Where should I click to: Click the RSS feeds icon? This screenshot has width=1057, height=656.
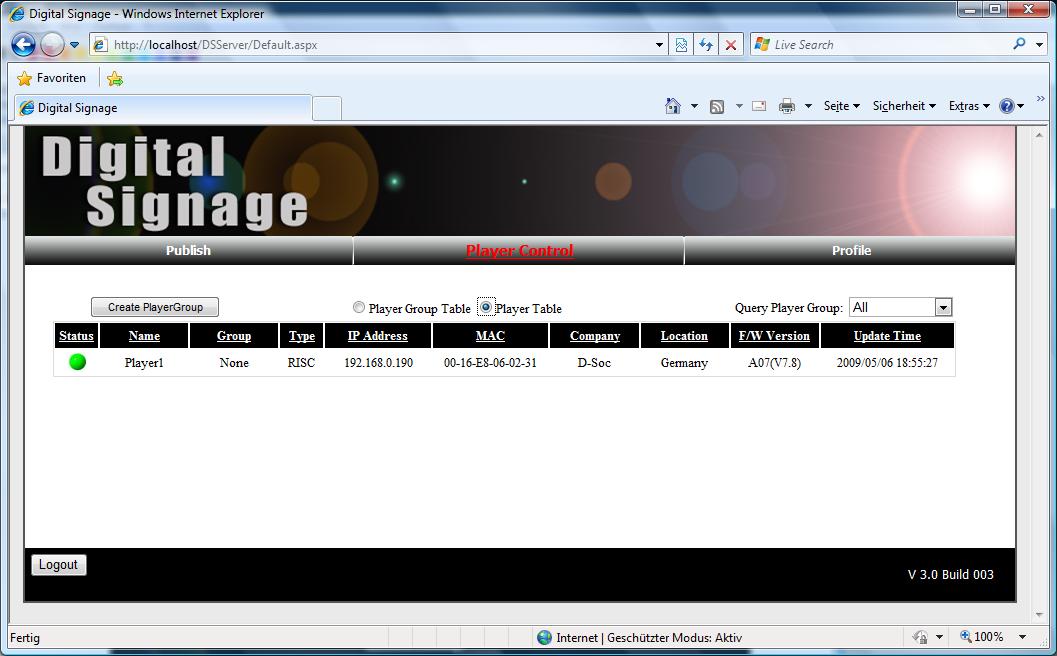coord(717,106)
